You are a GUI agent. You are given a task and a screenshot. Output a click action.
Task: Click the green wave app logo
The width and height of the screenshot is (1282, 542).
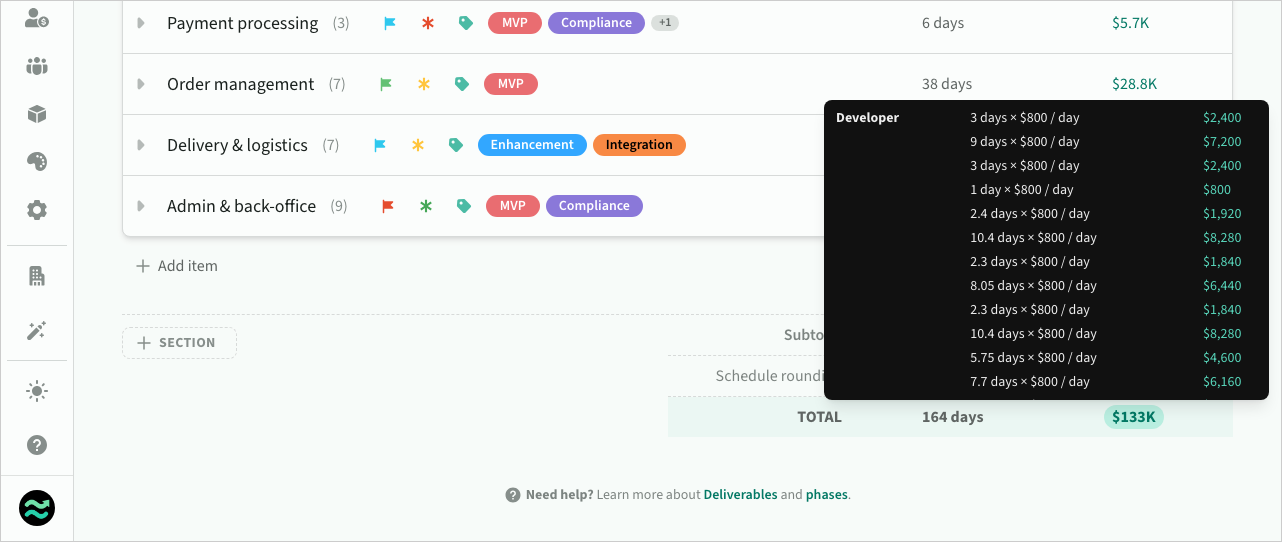pos(37,509)
